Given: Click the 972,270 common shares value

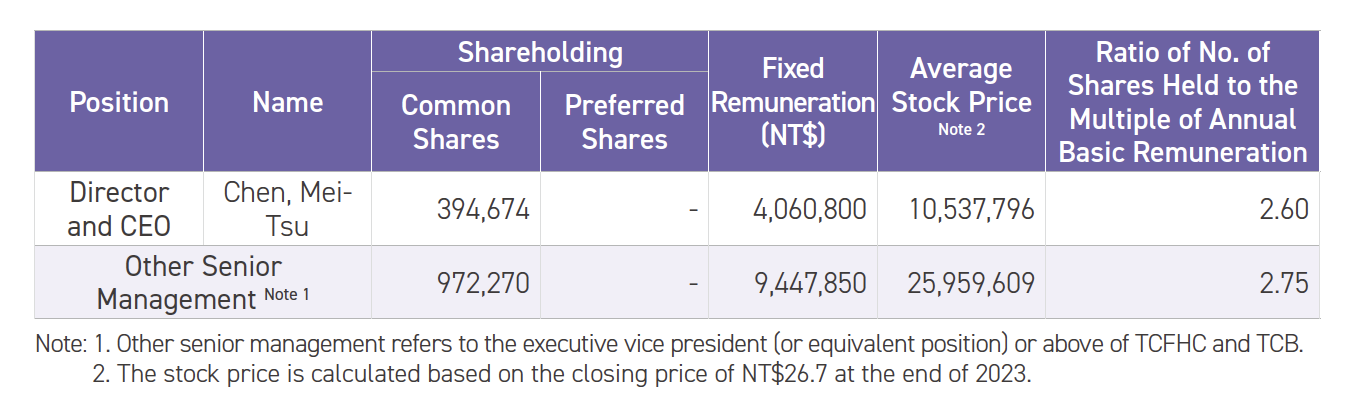Looking at the screenshot, I should click(483, 283).
